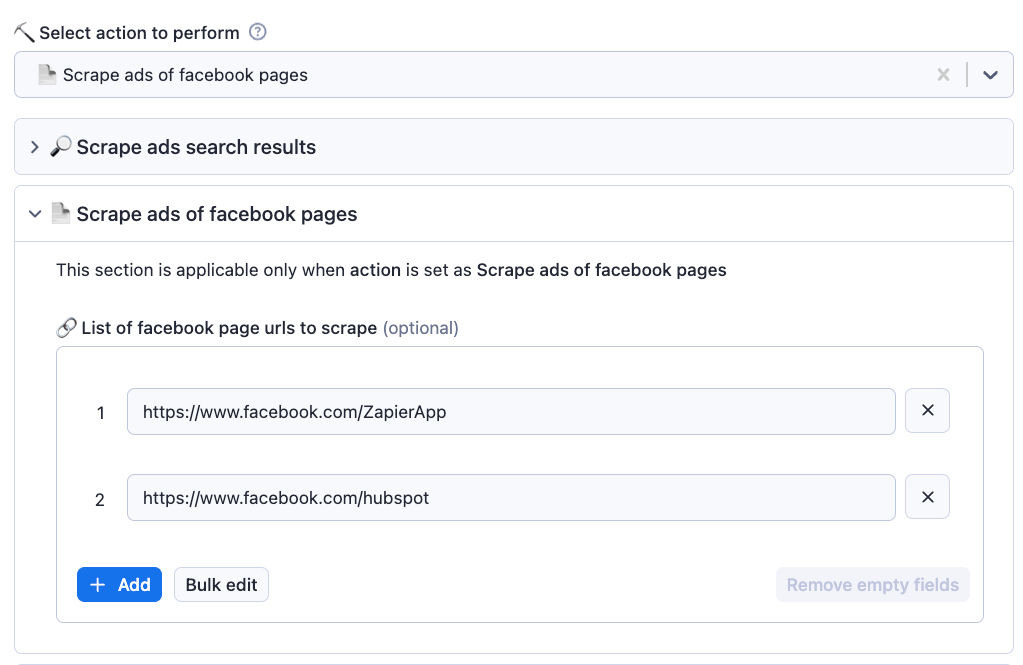This screenshot has width=1023, height=665.
Task: Click the optional label next to page urls
Action: [x=420, y=328]
